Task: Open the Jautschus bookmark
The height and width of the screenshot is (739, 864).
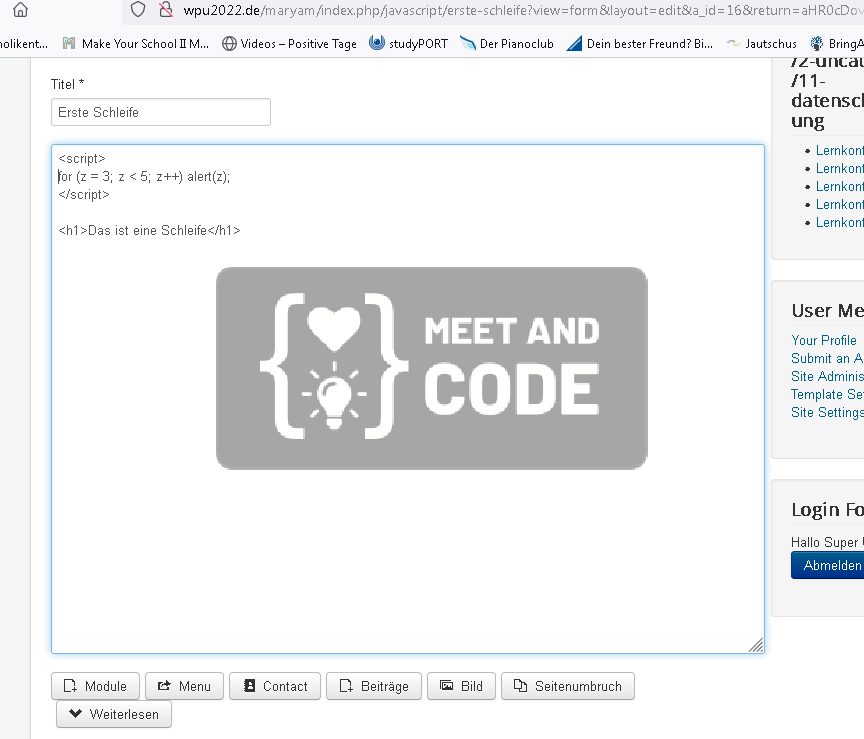Action: pos(762,44)
